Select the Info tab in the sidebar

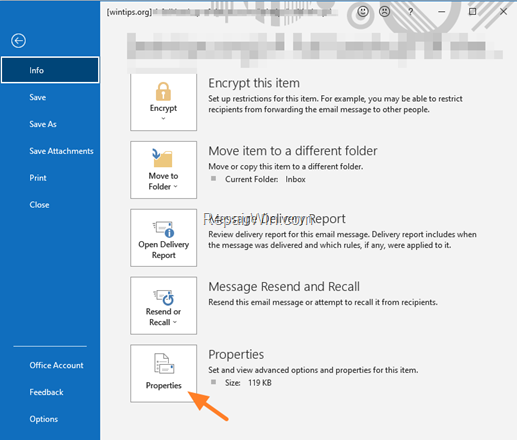[50, 70]
